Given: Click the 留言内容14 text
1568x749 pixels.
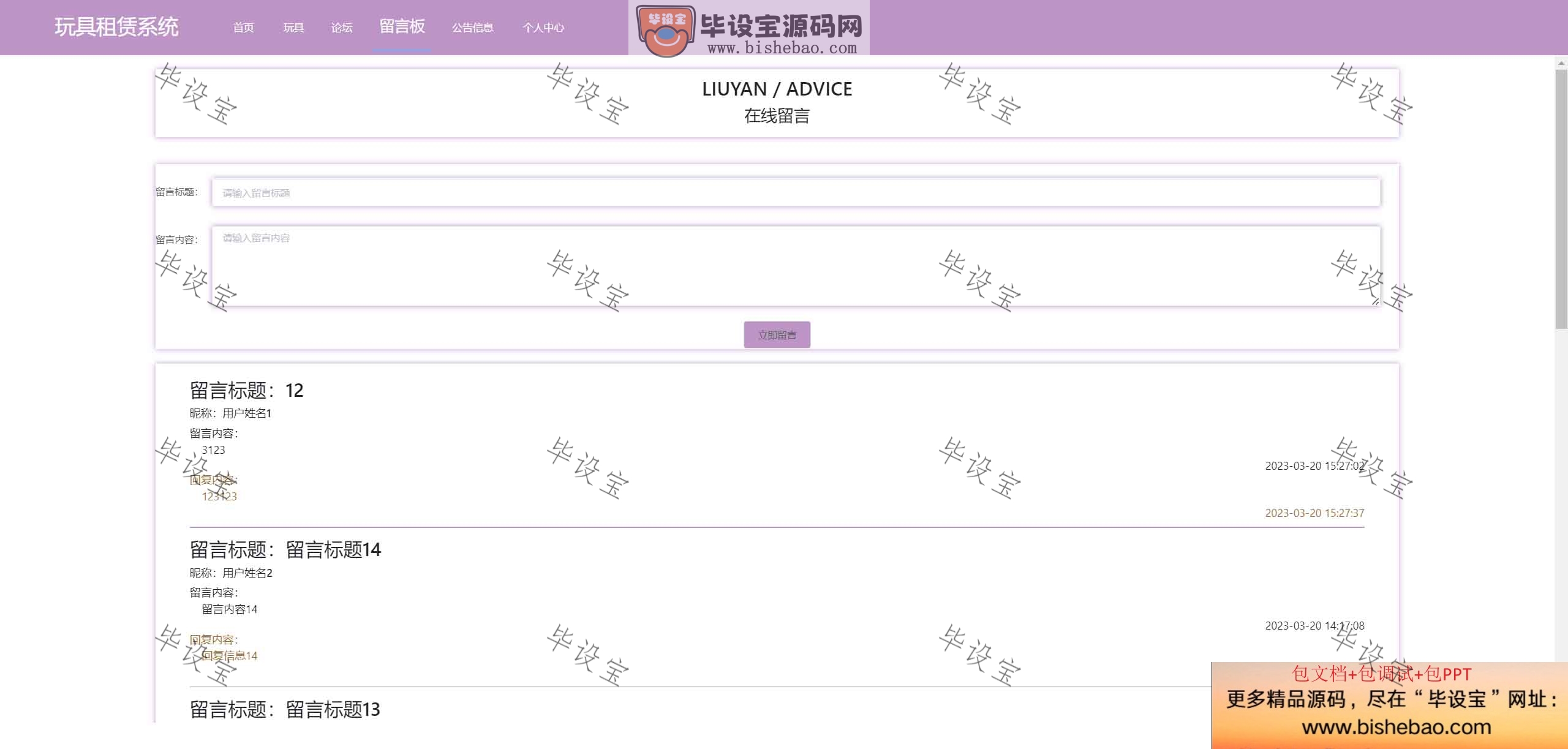Looking at the screenshot, I should pos(230,609).
